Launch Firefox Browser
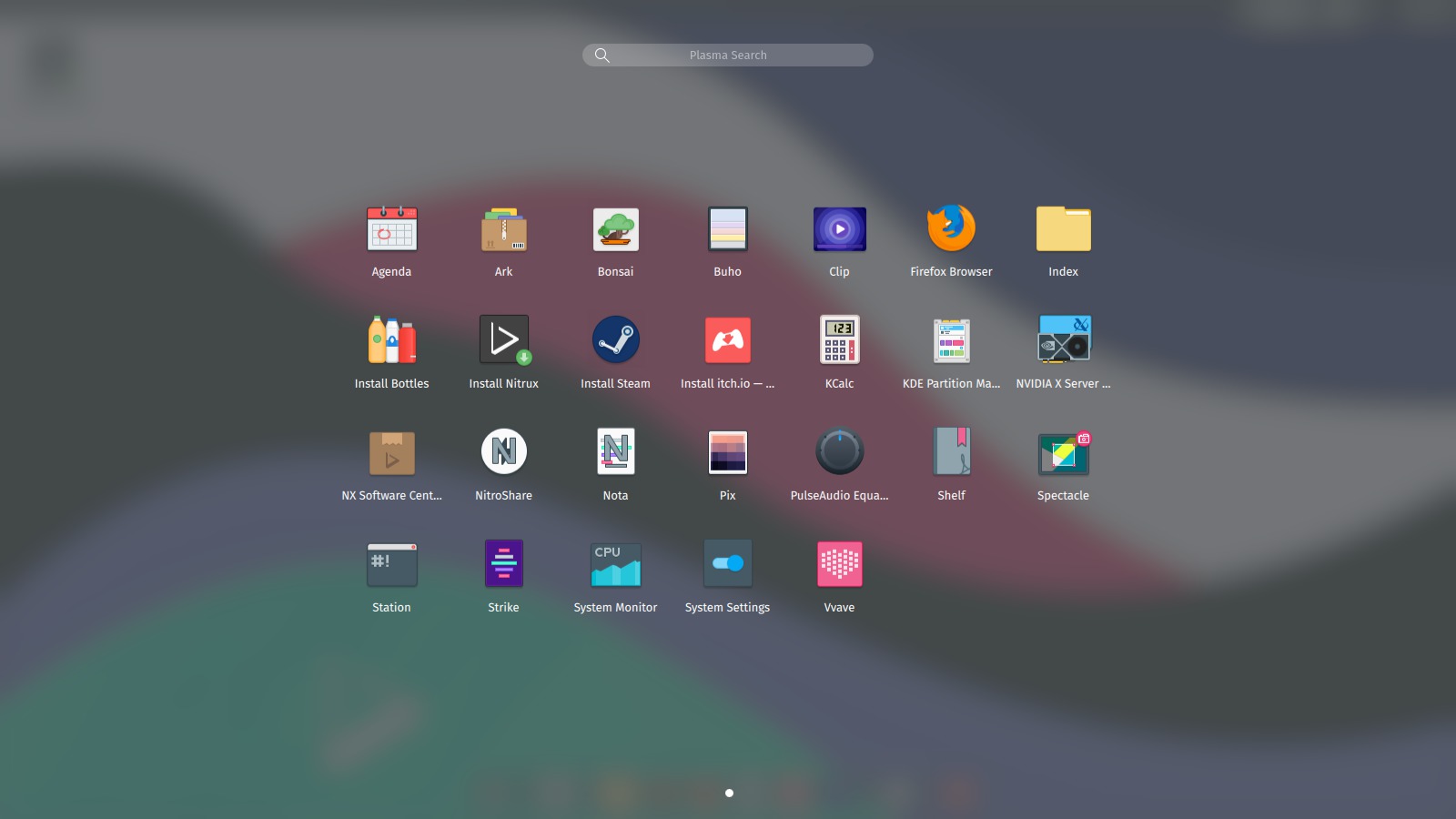Image resolution: width=1456 pixels, height=819 pixels. [x=951, y=228]
